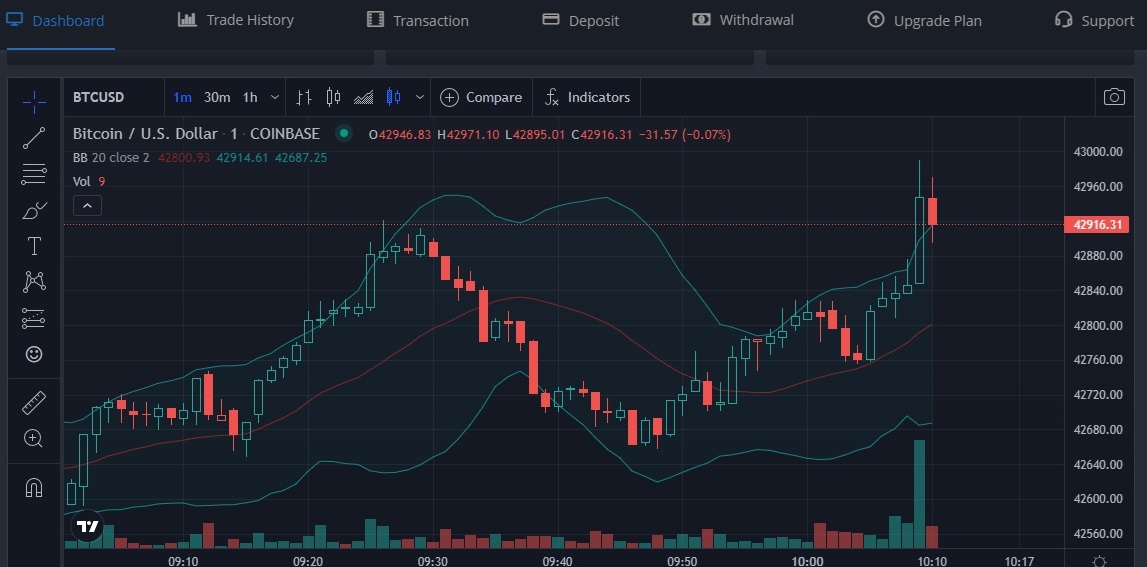Select the brush drawing tool

(34, 210)
